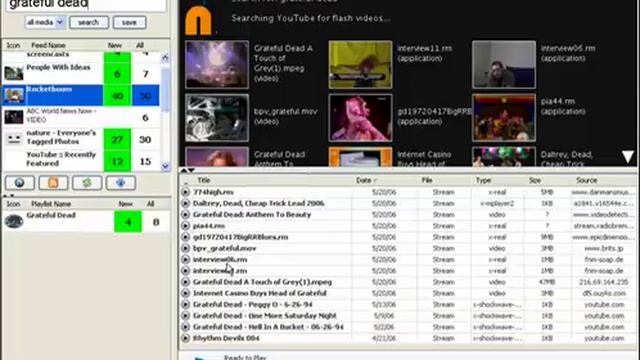Image resolution: width=640 pixels, height=360 pixels.
Task: Open the interview11.rm thumbnail
Action: click(360, 64)
